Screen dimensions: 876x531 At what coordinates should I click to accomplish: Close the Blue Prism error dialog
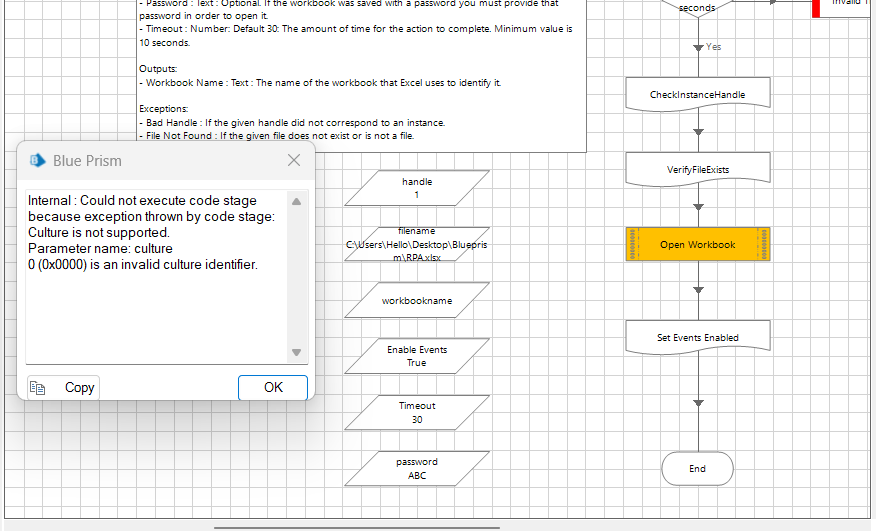tap(294, 160)
